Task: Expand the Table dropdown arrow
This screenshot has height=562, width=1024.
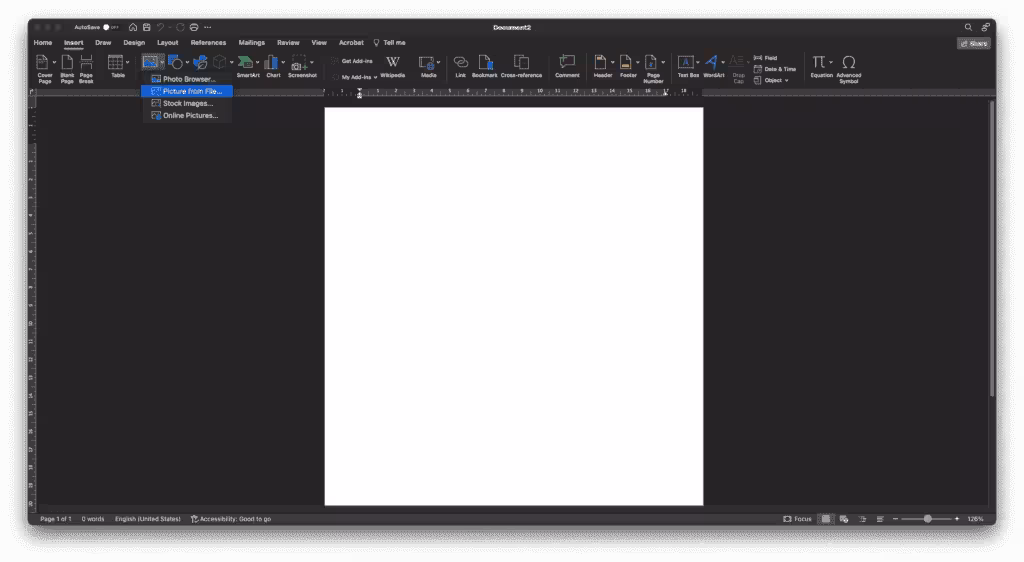Action: pyautogui.click(x=127, y=63)
